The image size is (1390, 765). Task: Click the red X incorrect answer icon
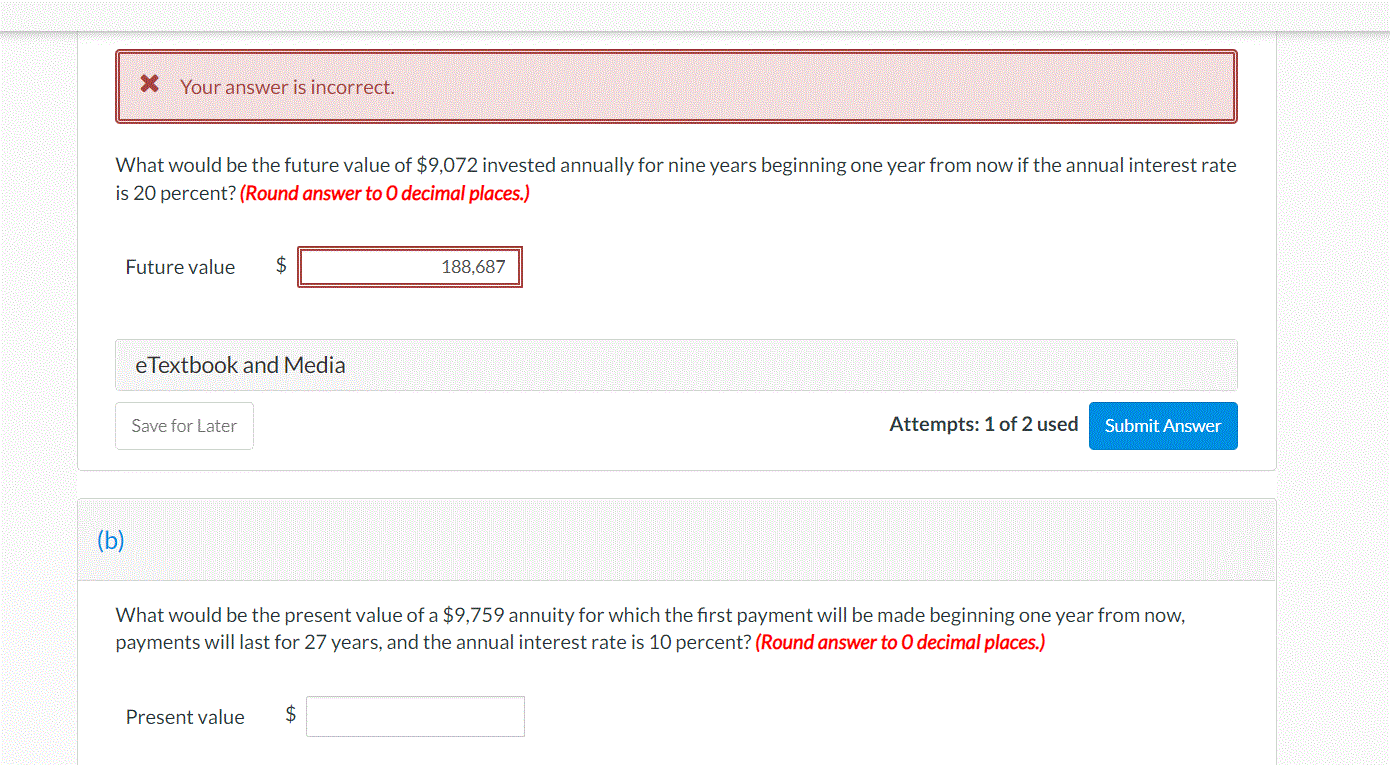click(x=150, y=84)
